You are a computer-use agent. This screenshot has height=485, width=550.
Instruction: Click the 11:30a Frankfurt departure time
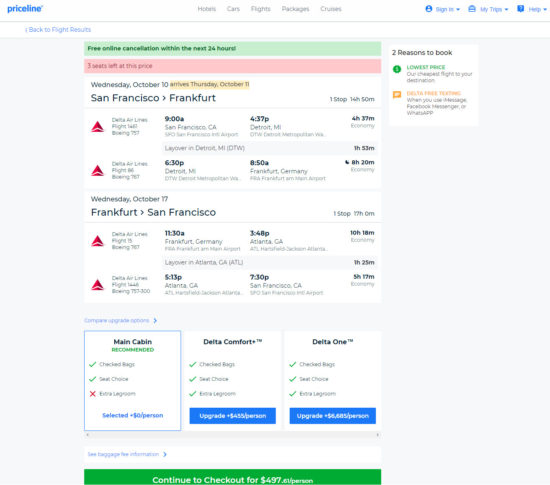point(175,233)
